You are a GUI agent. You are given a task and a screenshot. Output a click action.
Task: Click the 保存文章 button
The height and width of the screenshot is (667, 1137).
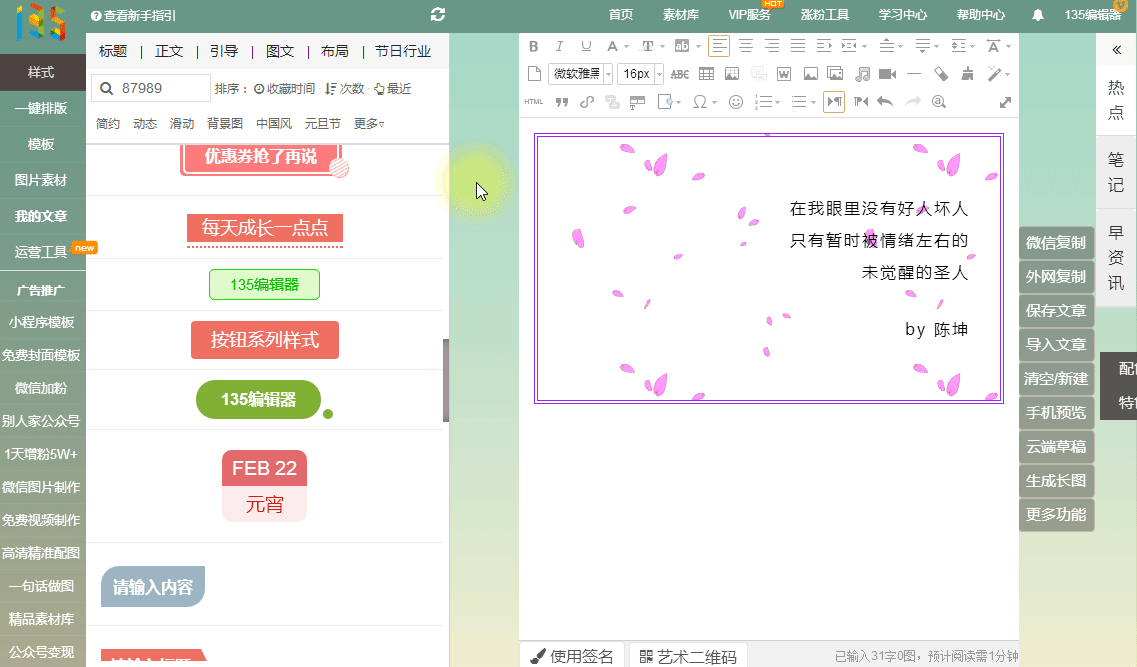(1055, 311)
